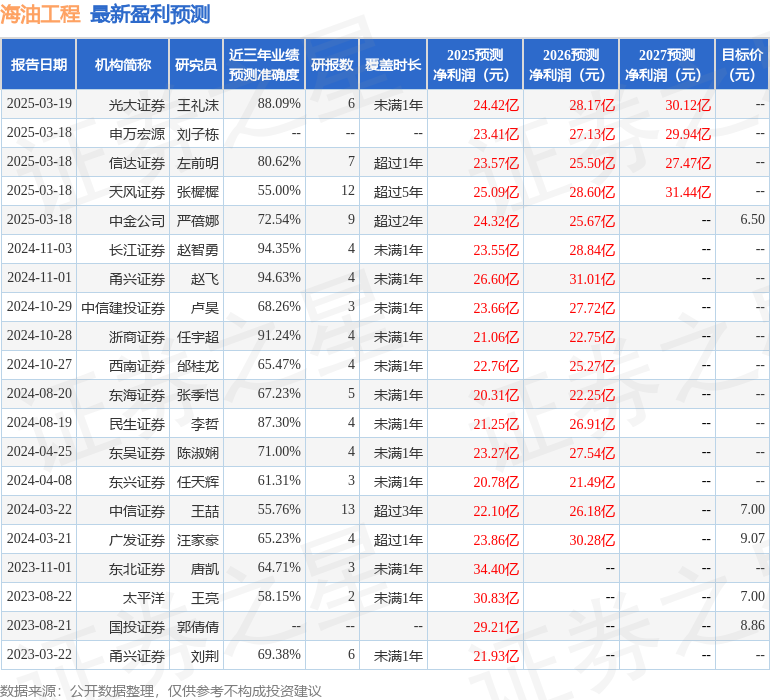Click the date 2024-11-03
The width and height of the screenshot is (770, 700).
click(39, 249)
